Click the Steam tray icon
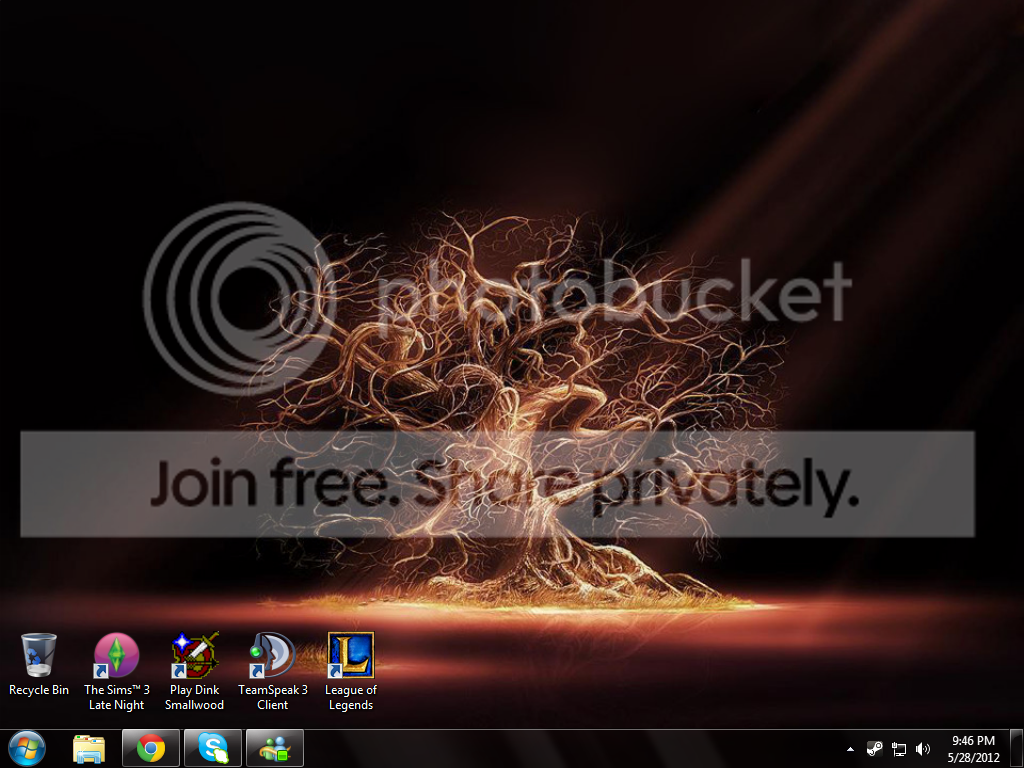The image size is (1024, 768). click(874, 749)
